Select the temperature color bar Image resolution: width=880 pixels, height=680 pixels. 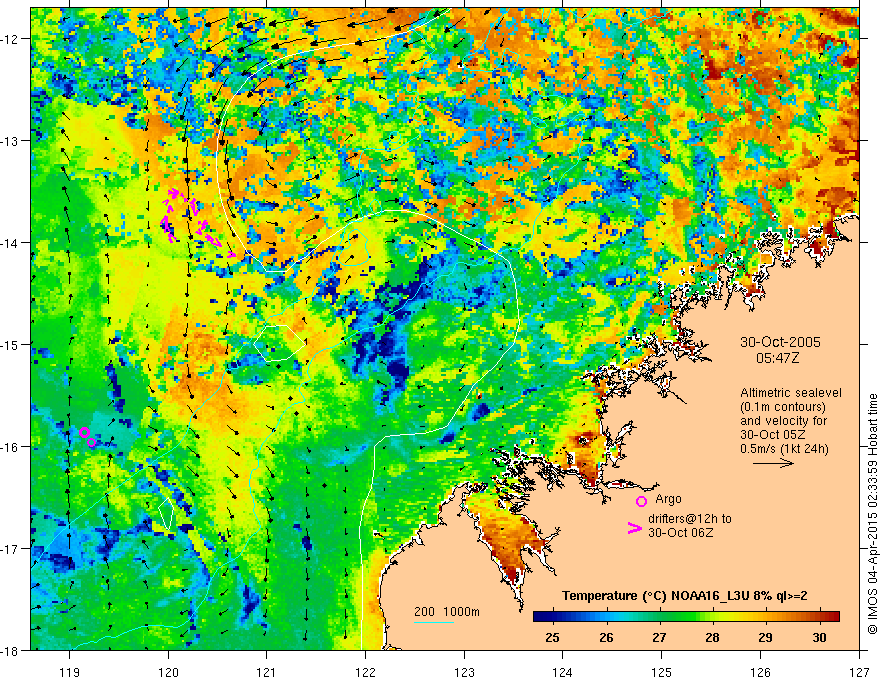click(x=686, y=616)
